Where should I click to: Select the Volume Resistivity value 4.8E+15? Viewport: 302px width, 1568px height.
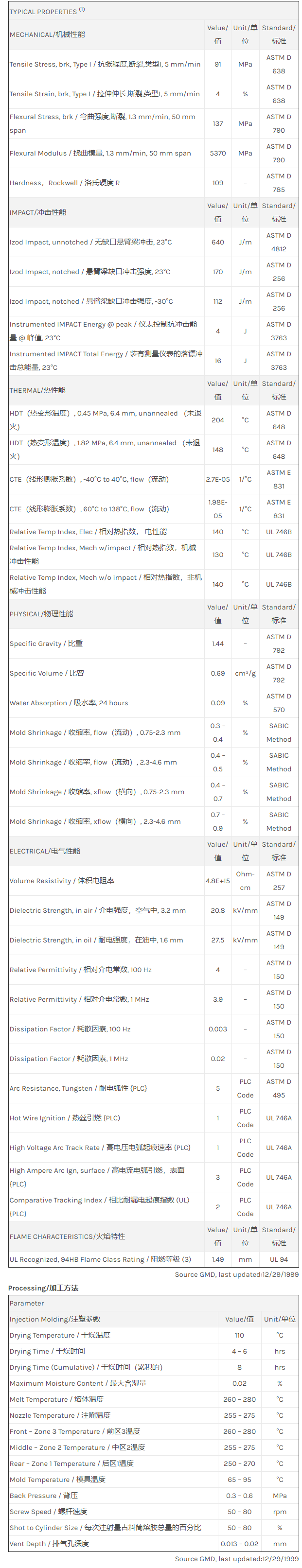(x=217, y=881)
